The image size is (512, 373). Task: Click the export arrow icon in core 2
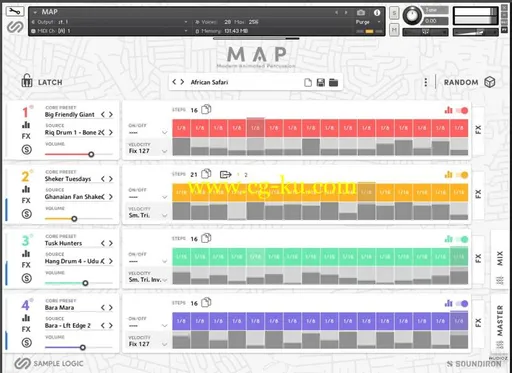pyautogui.click(x=226, y=174)
